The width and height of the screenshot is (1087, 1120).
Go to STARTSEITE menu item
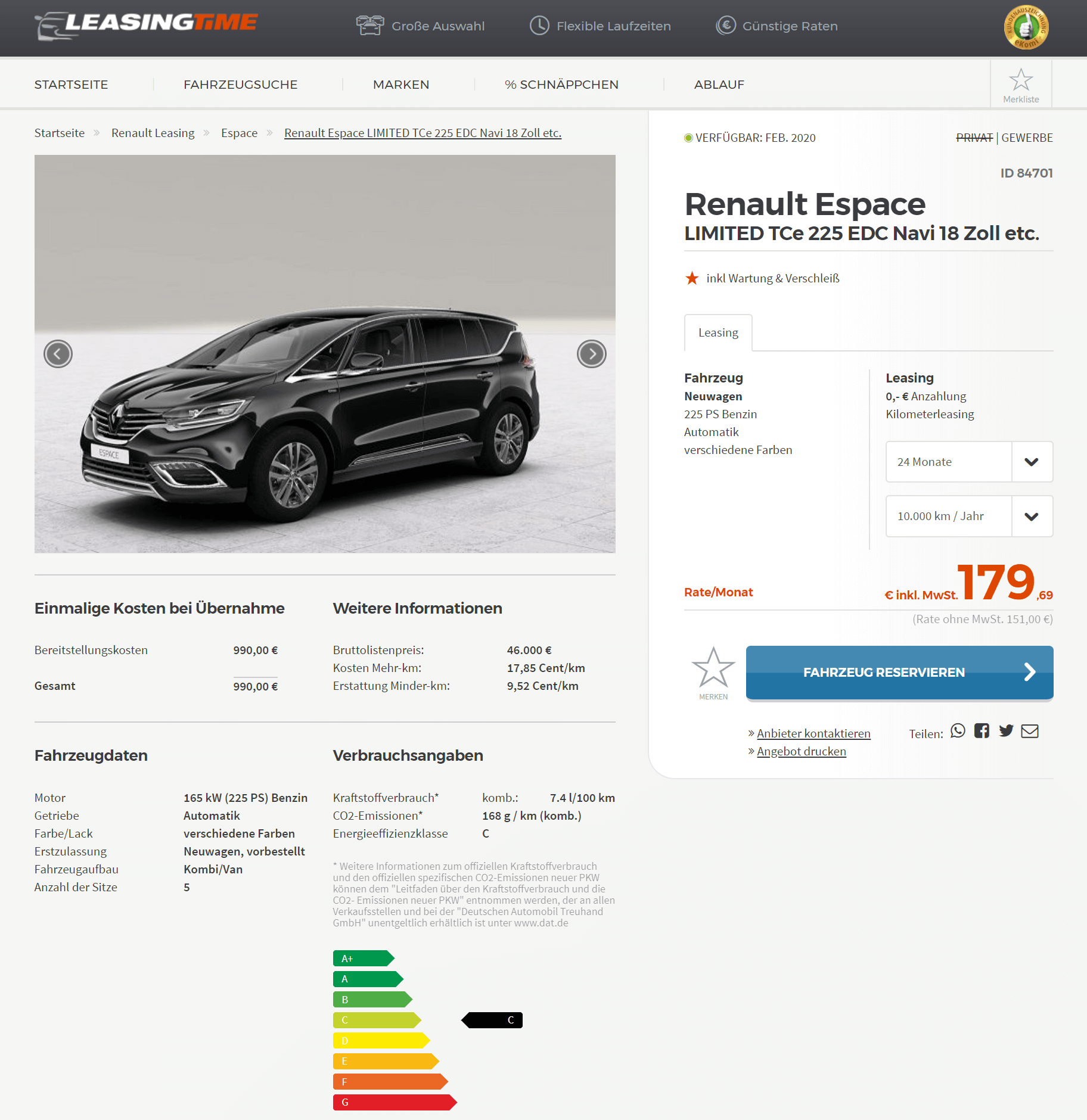coord(71,85)
